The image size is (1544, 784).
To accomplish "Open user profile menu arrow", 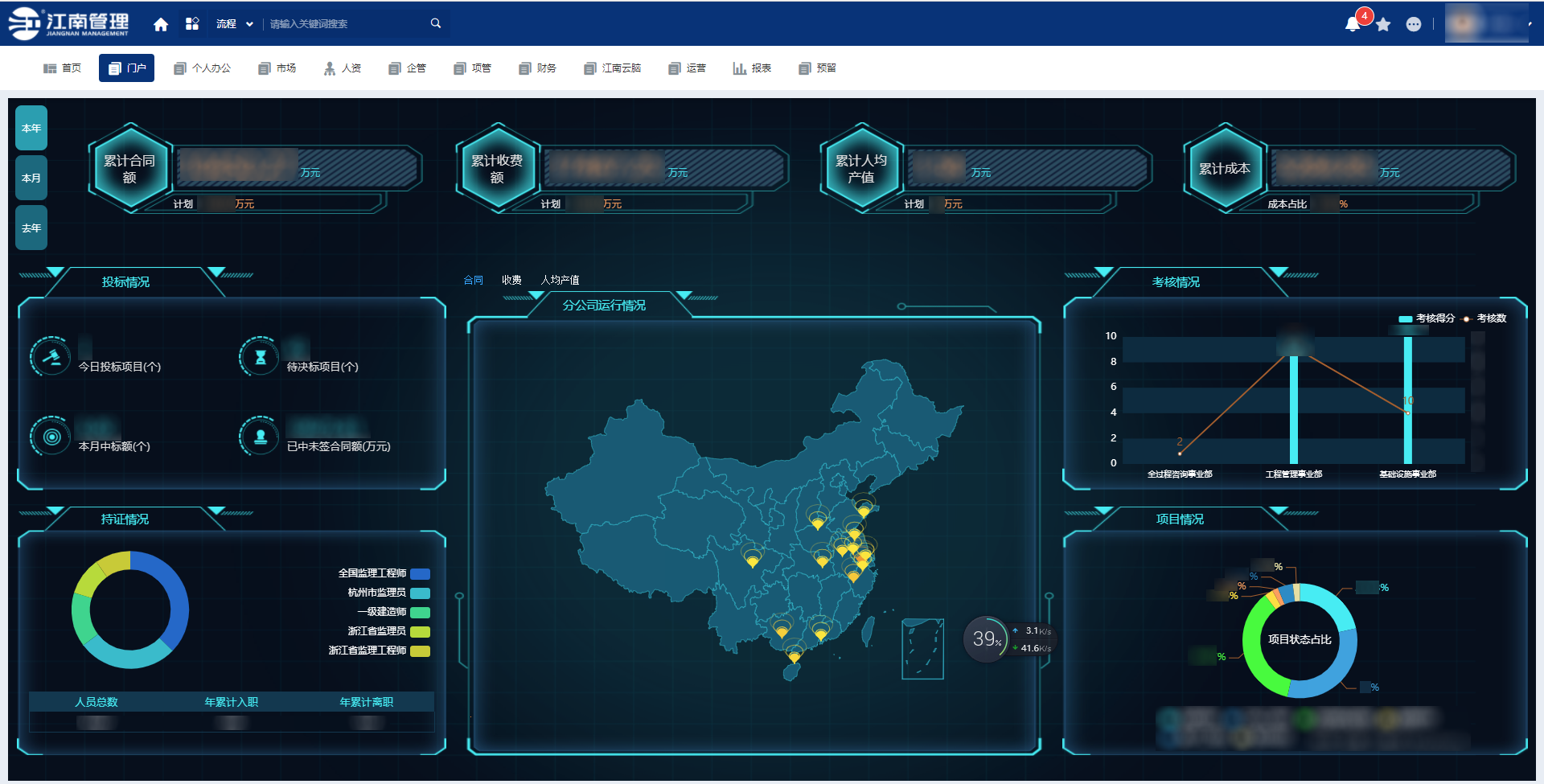I will coord(1530,24).
